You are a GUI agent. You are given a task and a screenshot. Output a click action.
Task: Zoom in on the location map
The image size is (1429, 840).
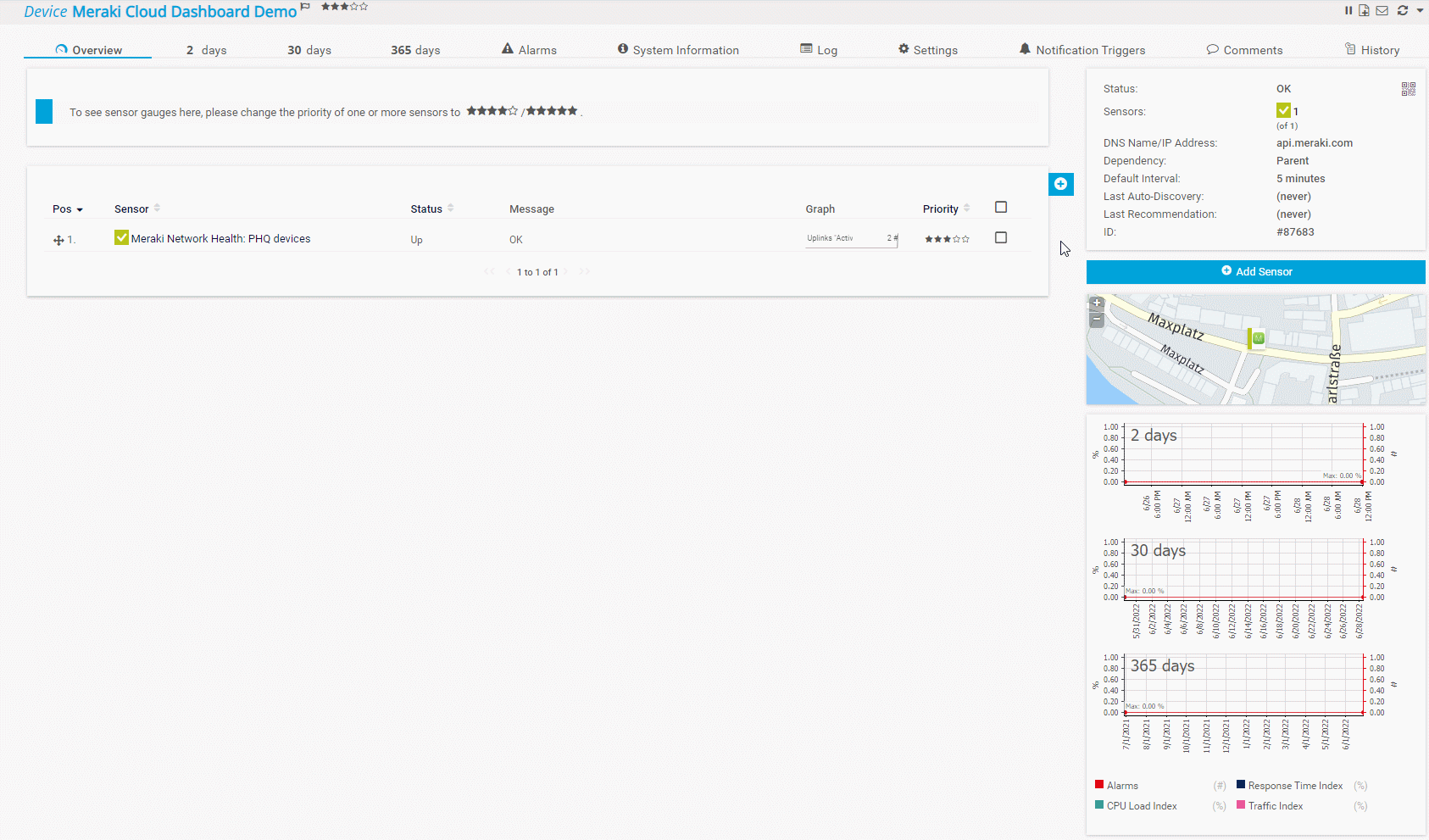(1096, 303)
